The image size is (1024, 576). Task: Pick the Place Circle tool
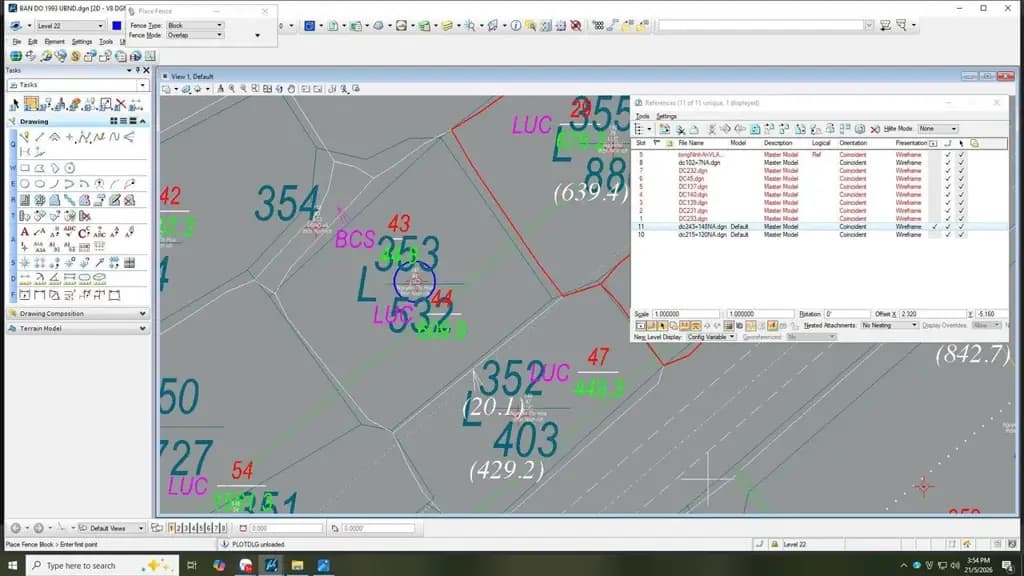(x=25, y=184)
